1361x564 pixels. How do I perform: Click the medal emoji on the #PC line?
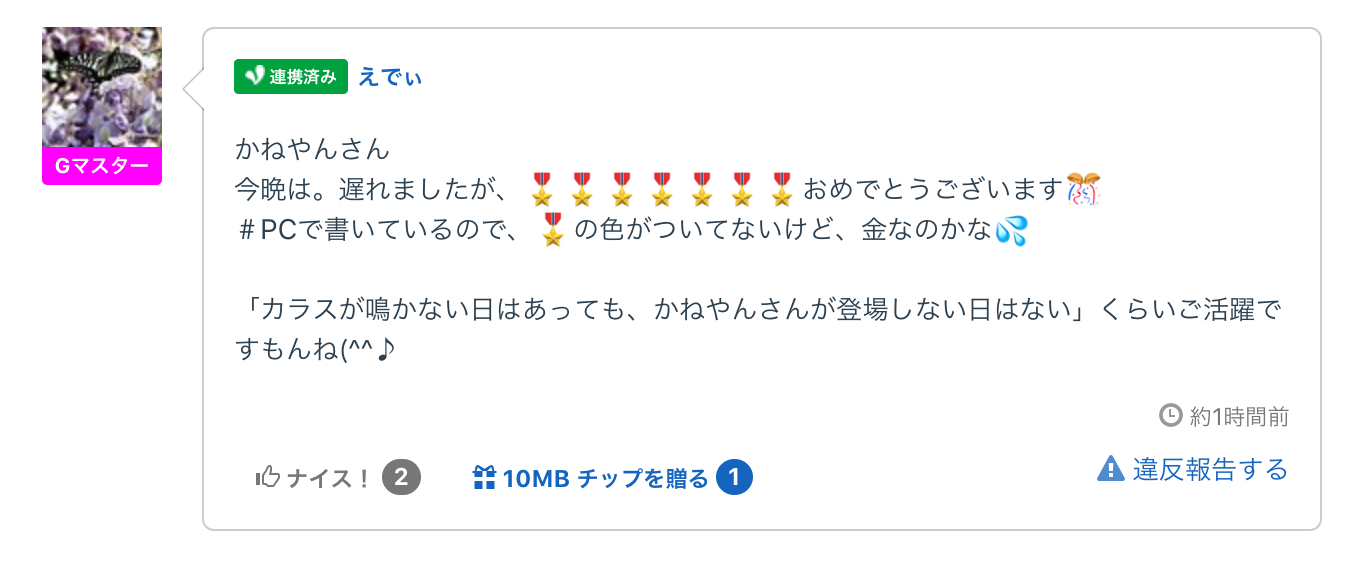(x=553, y=231)
